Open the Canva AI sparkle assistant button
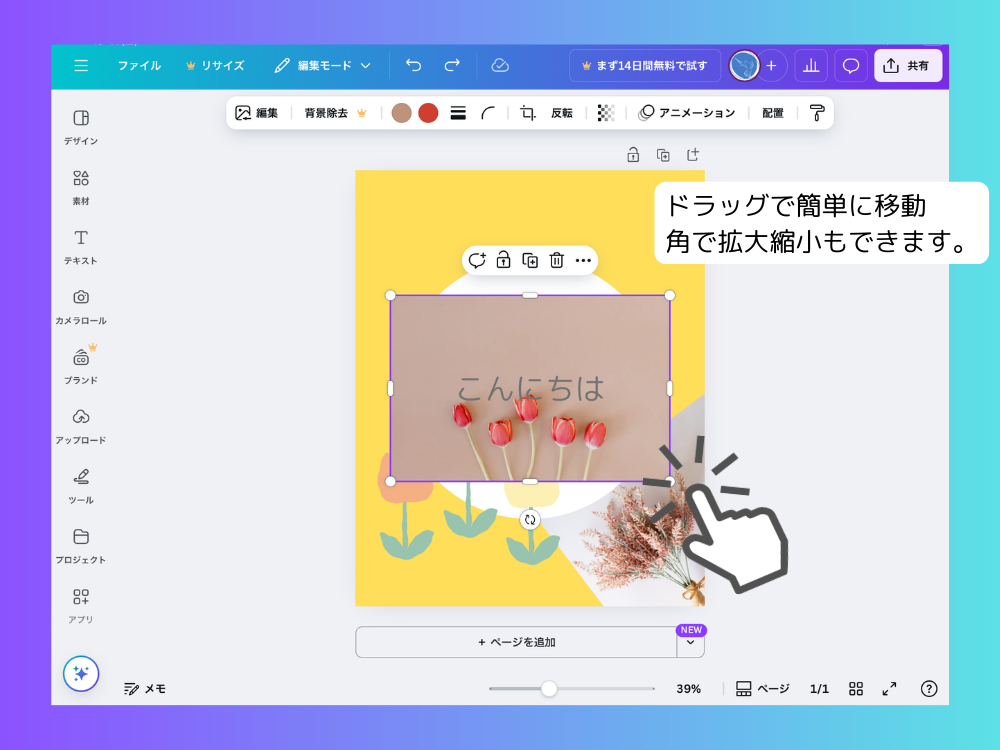This screenshot has width=1000, height=750. tap(81, 673)
